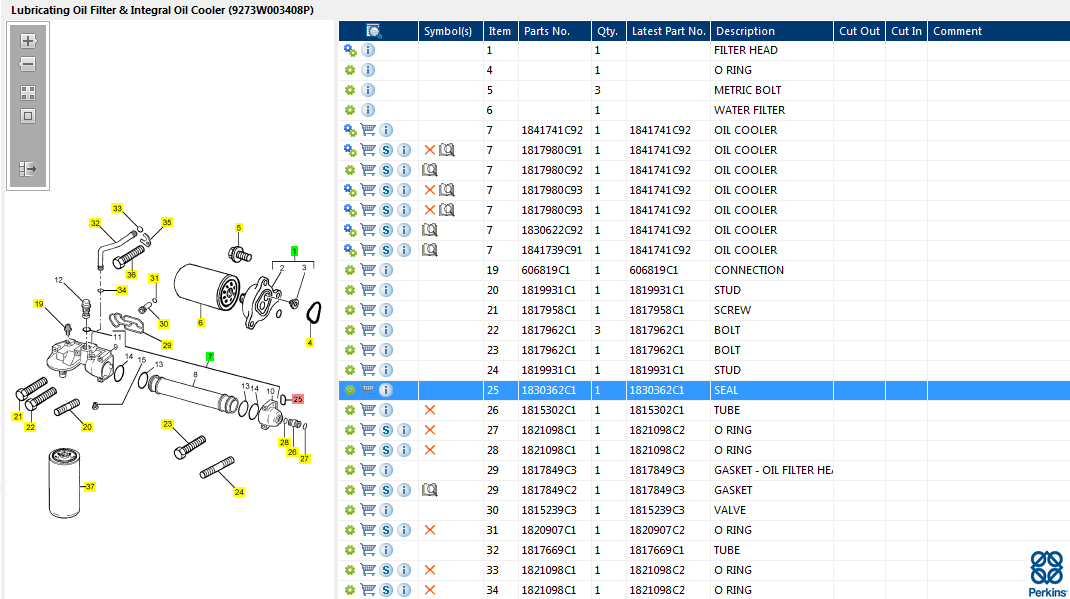Click info icon for SCREW 1817958C1

click(386, 310)
